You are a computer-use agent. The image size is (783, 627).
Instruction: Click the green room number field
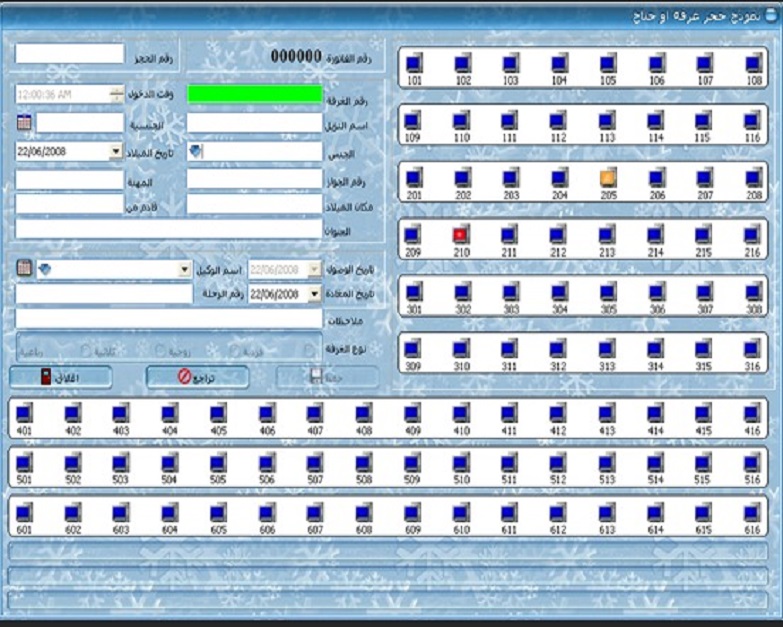point(254,94)
